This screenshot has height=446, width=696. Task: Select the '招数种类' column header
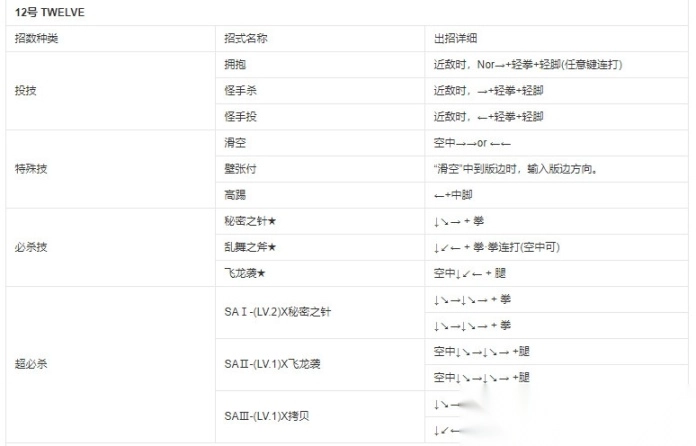point(35,38)
